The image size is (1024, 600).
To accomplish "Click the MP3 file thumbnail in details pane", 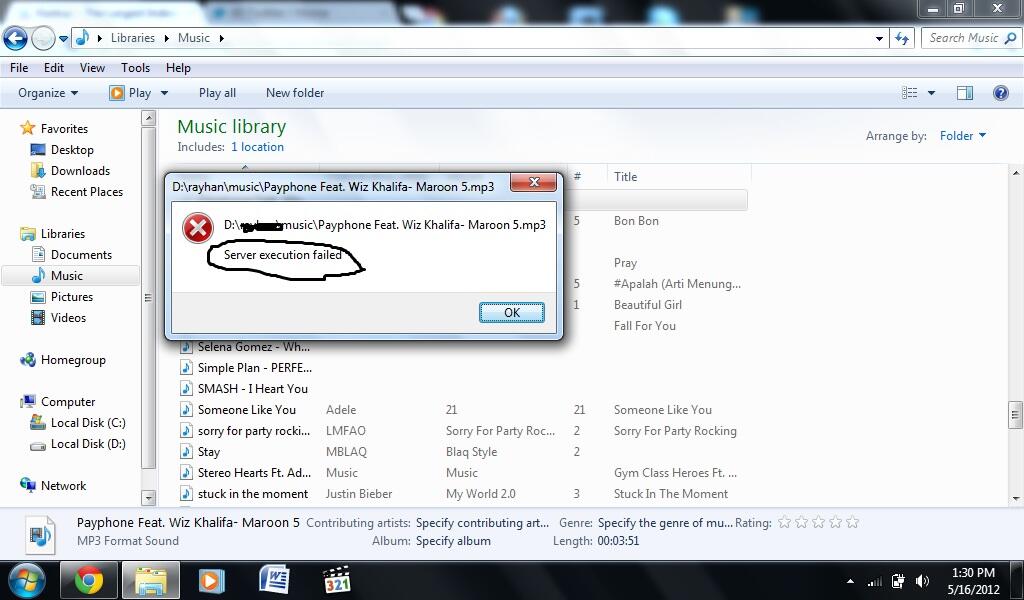I will point(39,535).
